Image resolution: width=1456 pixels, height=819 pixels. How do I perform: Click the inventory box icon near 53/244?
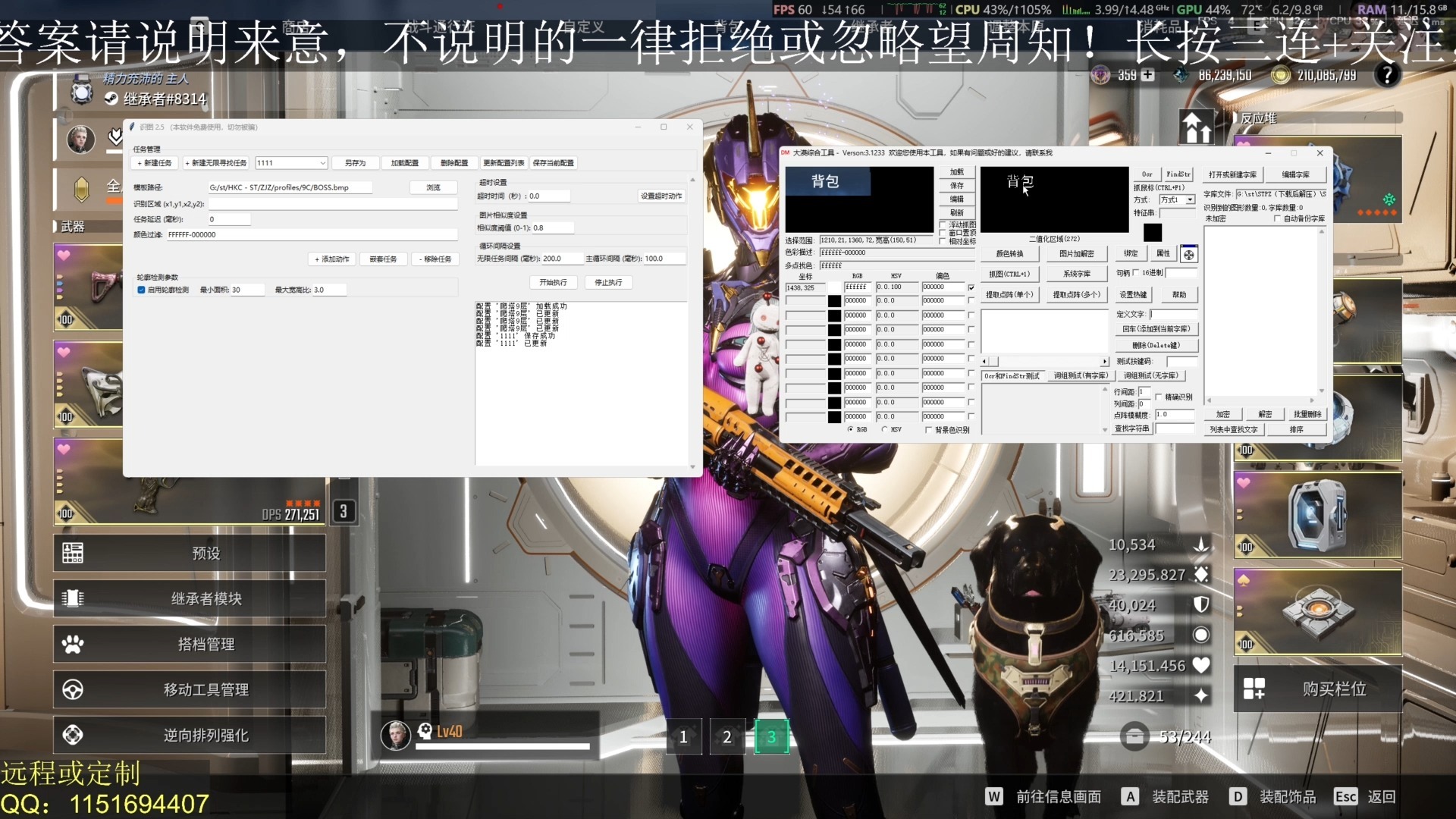pos(1134,736)
